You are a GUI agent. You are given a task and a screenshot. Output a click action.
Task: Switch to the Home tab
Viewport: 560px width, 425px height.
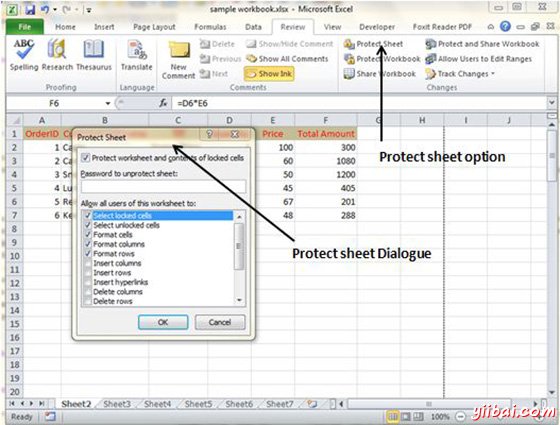coord(65,27)
